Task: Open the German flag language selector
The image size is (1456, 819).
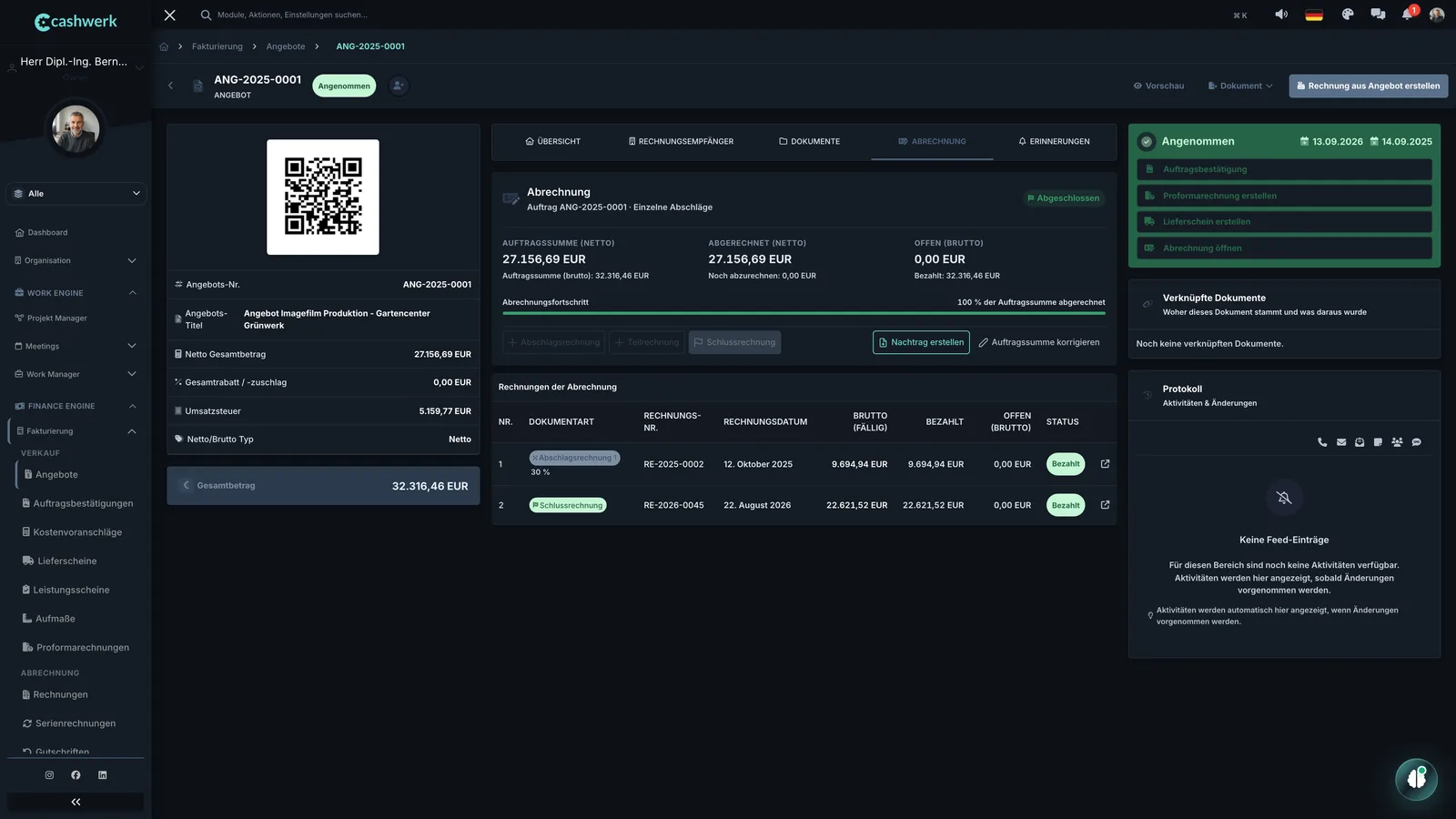Action: pyautogui.click(x=1314, y=15)
